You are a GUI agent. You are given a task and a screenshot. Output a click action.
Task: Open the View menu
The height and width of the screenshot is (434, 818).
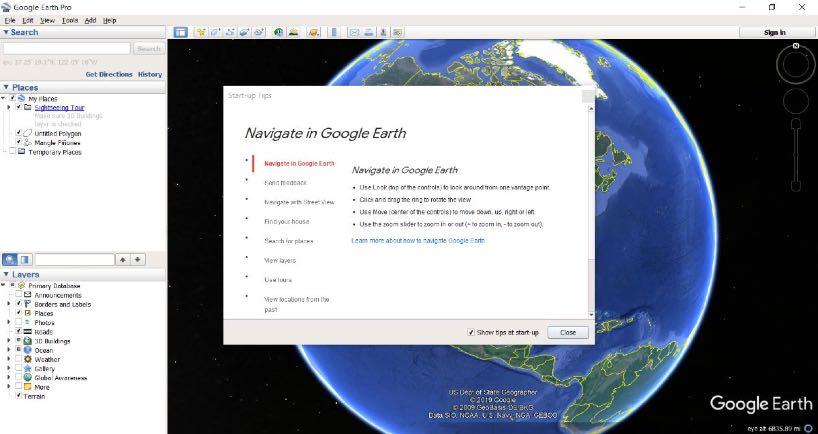47,20
